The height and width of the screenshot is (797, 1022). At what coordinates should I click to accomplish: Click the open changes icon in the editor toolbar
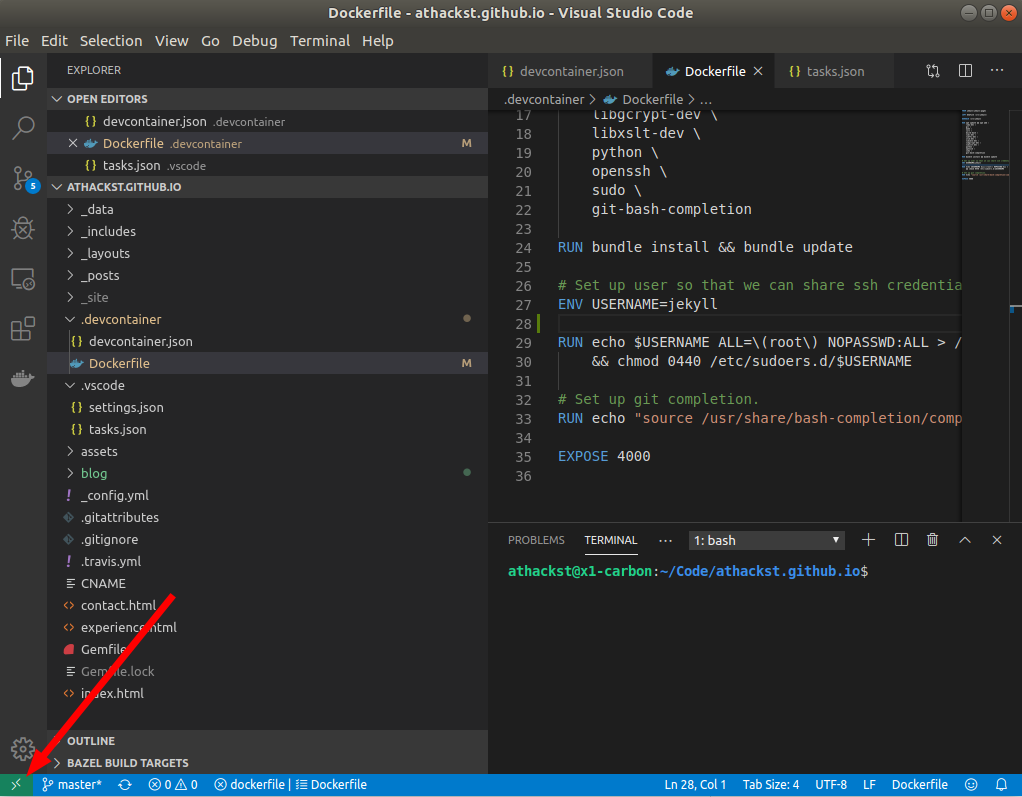933,71
